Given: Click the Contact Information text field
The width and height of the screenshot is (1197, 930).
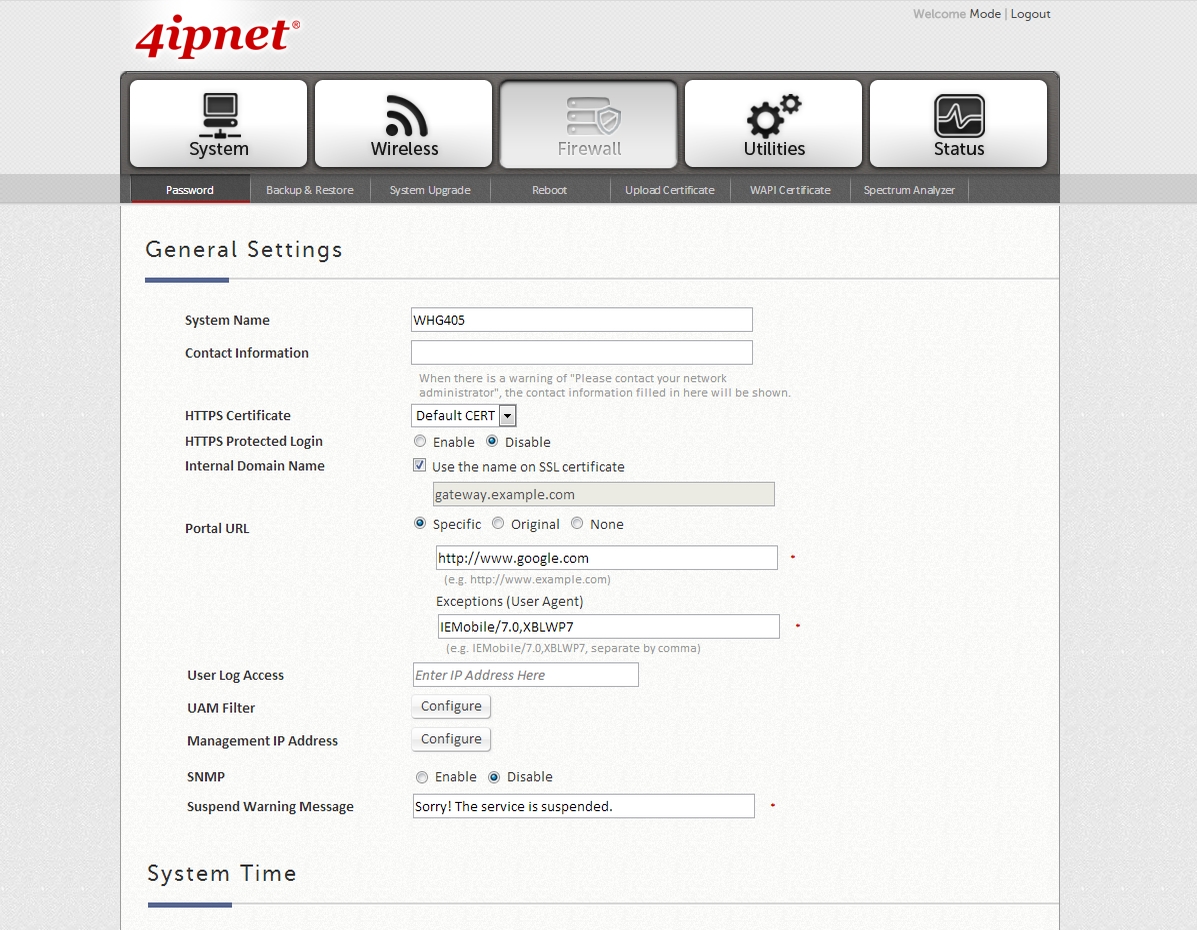Looking at the screenshot, I should point(581,352).
